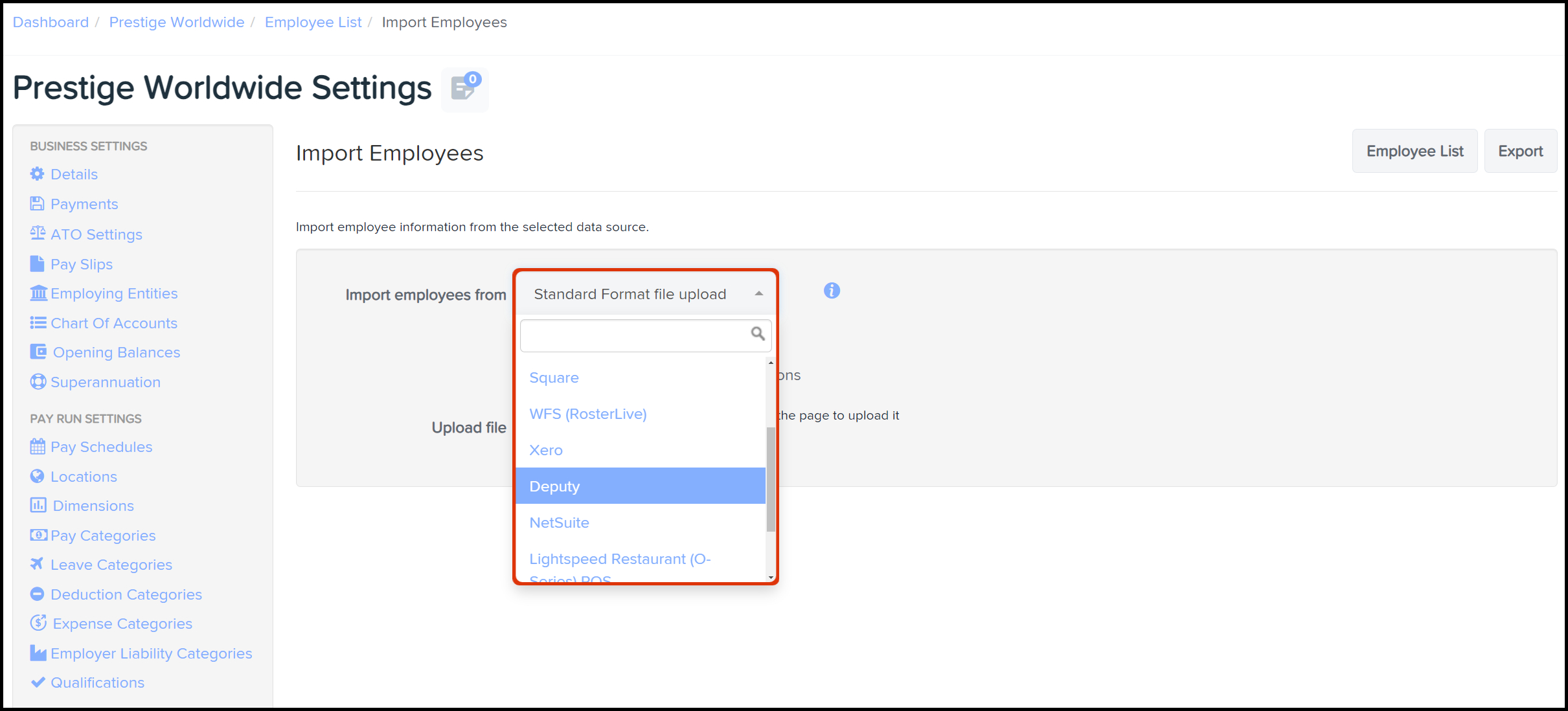
Task: Open Chart Of Accounts settings page
Action: pyautogui.click(x=114, y=323)
